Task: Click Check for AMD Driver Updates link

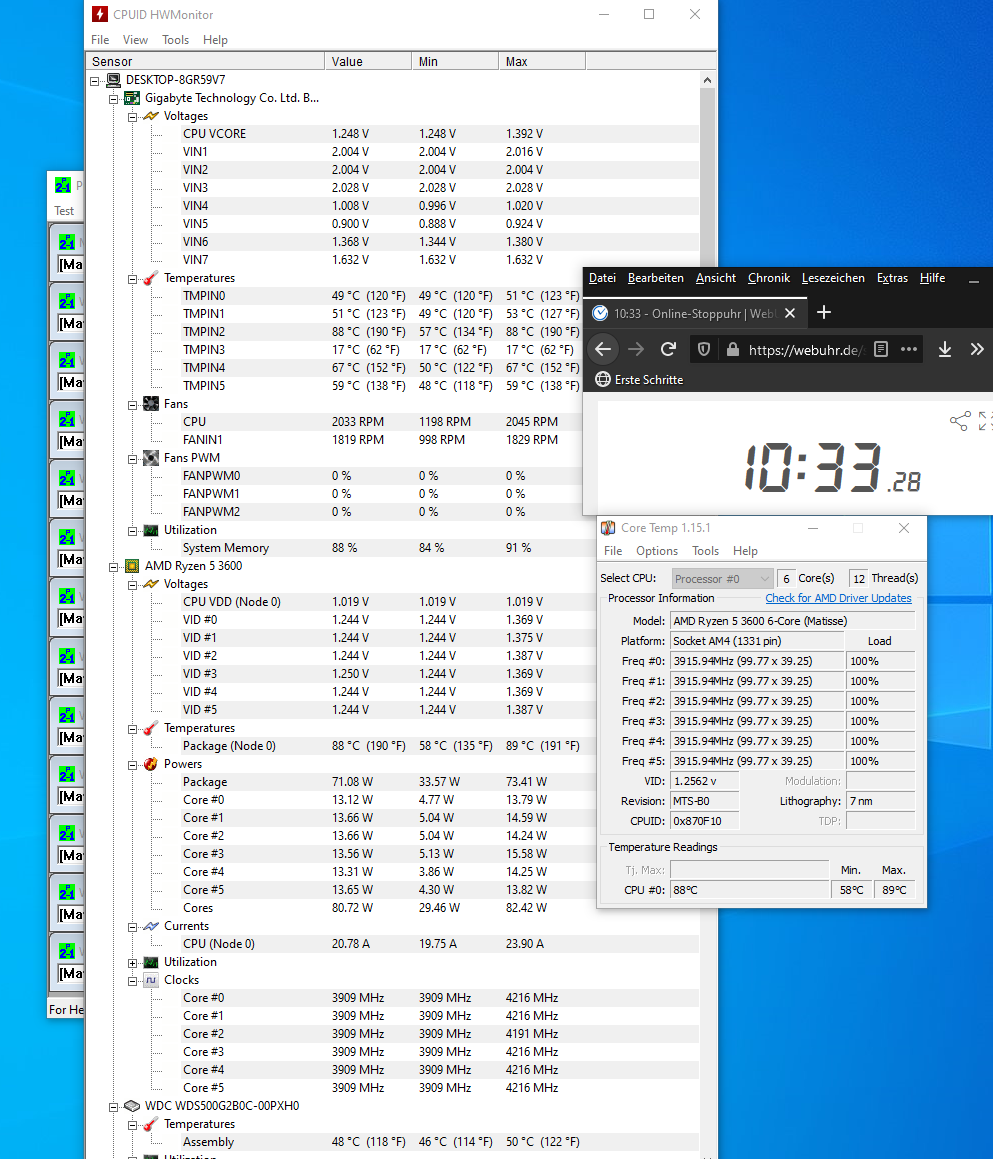Action: (838, 598)
